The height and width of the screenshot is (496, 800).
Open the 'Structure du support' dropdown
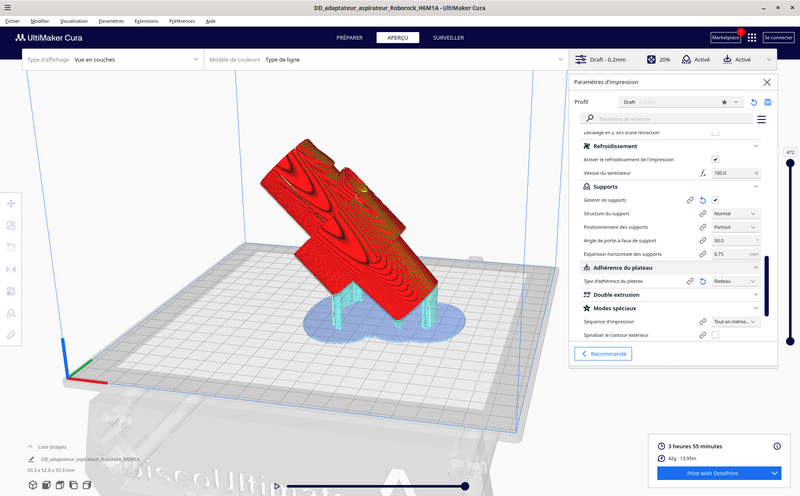pyautogui.click(x=735, y=214)
